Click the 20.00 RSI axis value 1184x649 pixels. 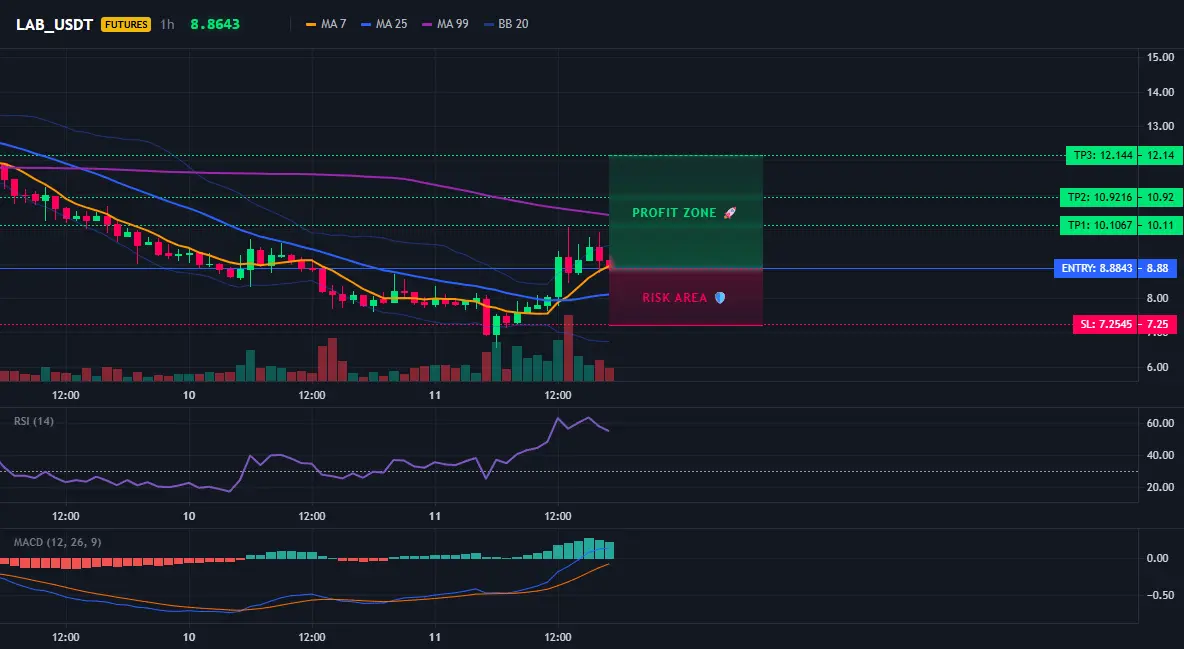(x=1161, y=487)
